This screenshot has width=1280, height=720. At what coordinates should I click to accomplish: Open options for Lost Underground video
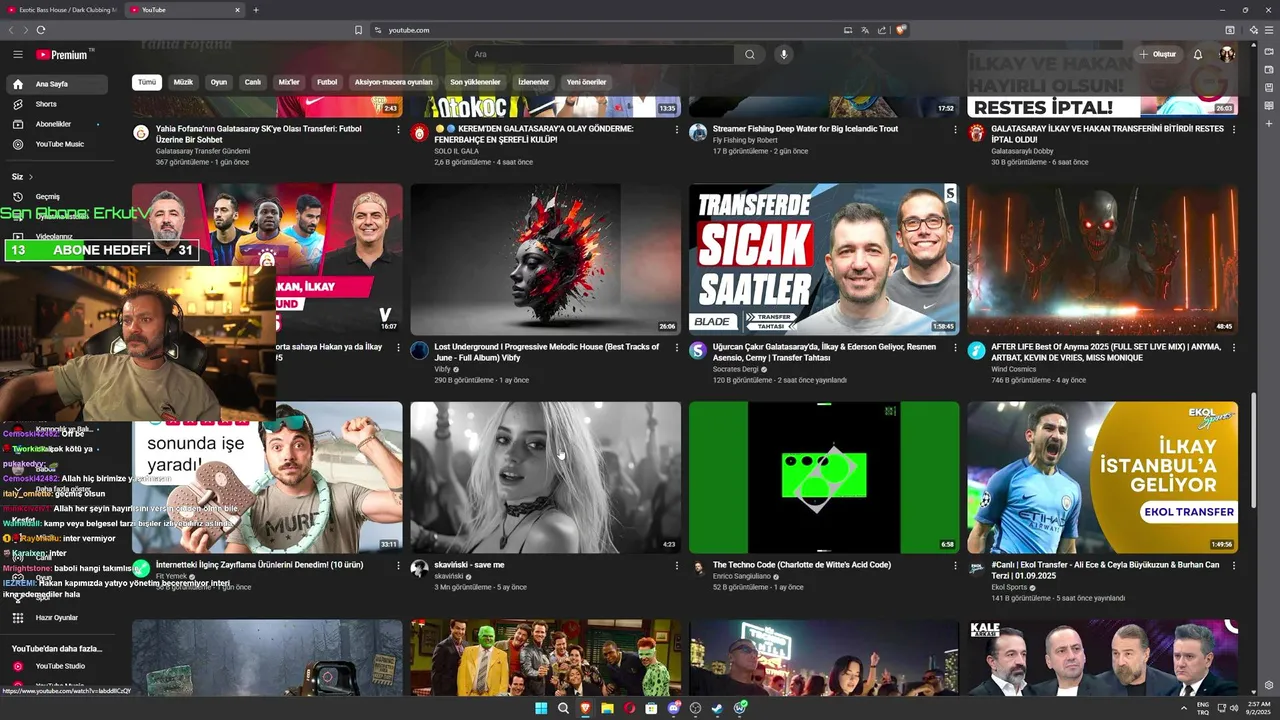pos(676,347)
